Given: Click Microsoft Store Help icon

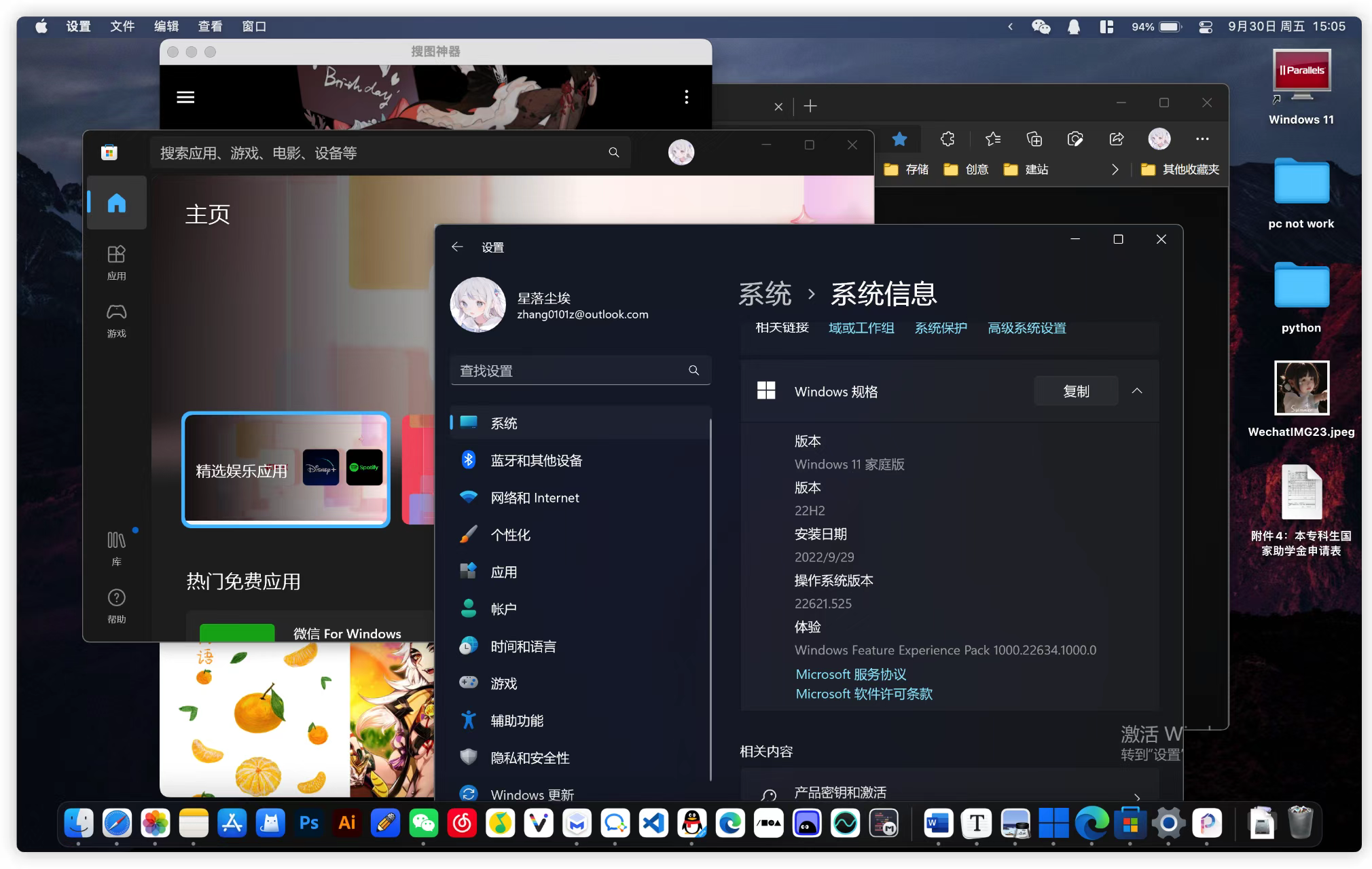Looking at the screenshot, I should (x=116, y=605).
